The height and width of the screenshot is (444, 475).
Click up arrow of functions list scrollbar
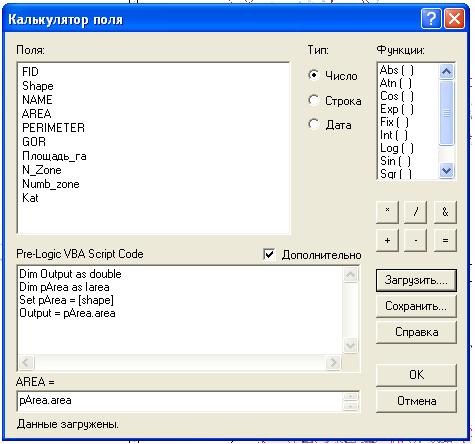pyautogui.click(x=446, y=71)
